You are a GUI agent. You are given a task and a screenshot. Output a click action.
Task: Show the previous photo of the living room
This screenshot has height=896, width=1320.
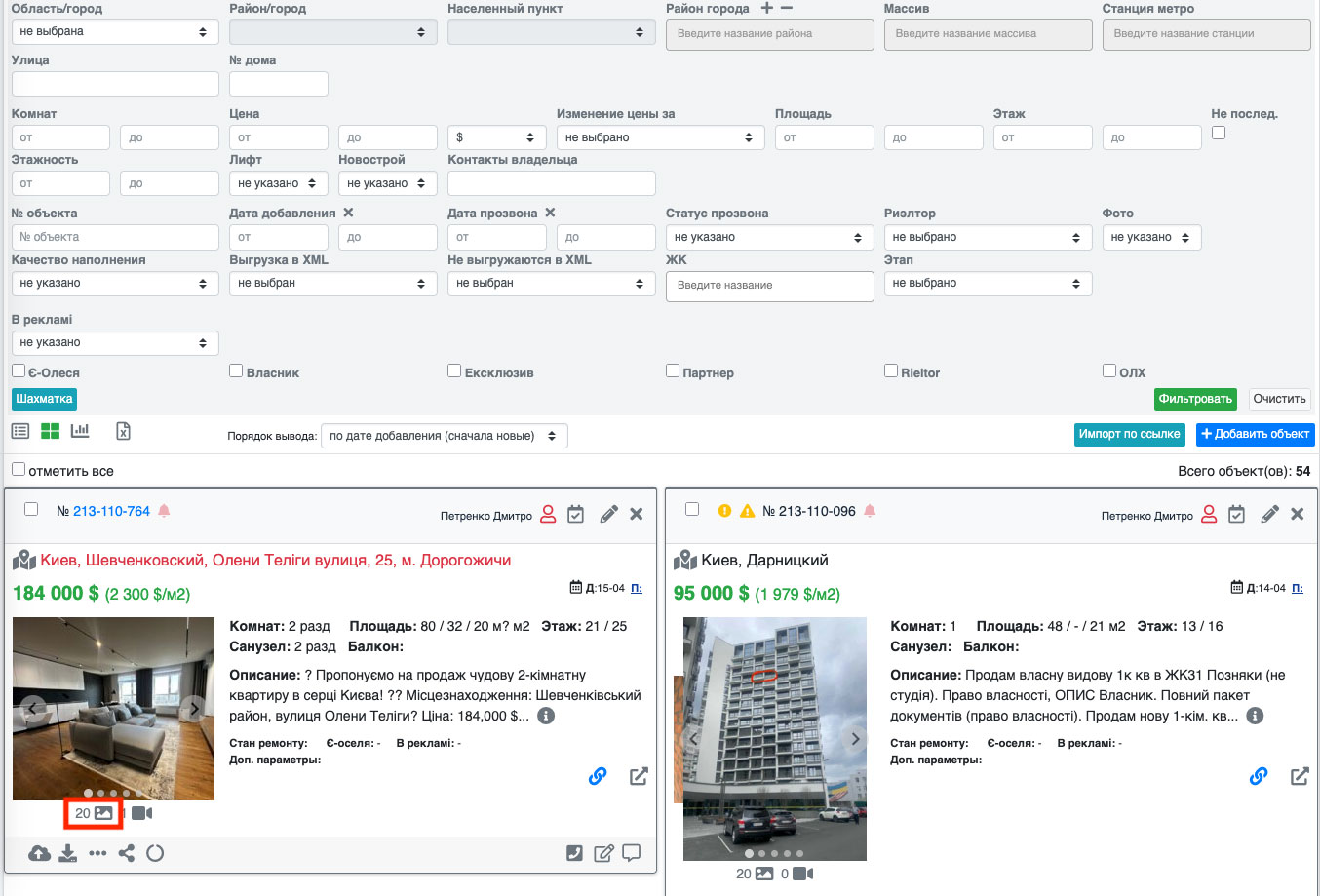(32, 709)
